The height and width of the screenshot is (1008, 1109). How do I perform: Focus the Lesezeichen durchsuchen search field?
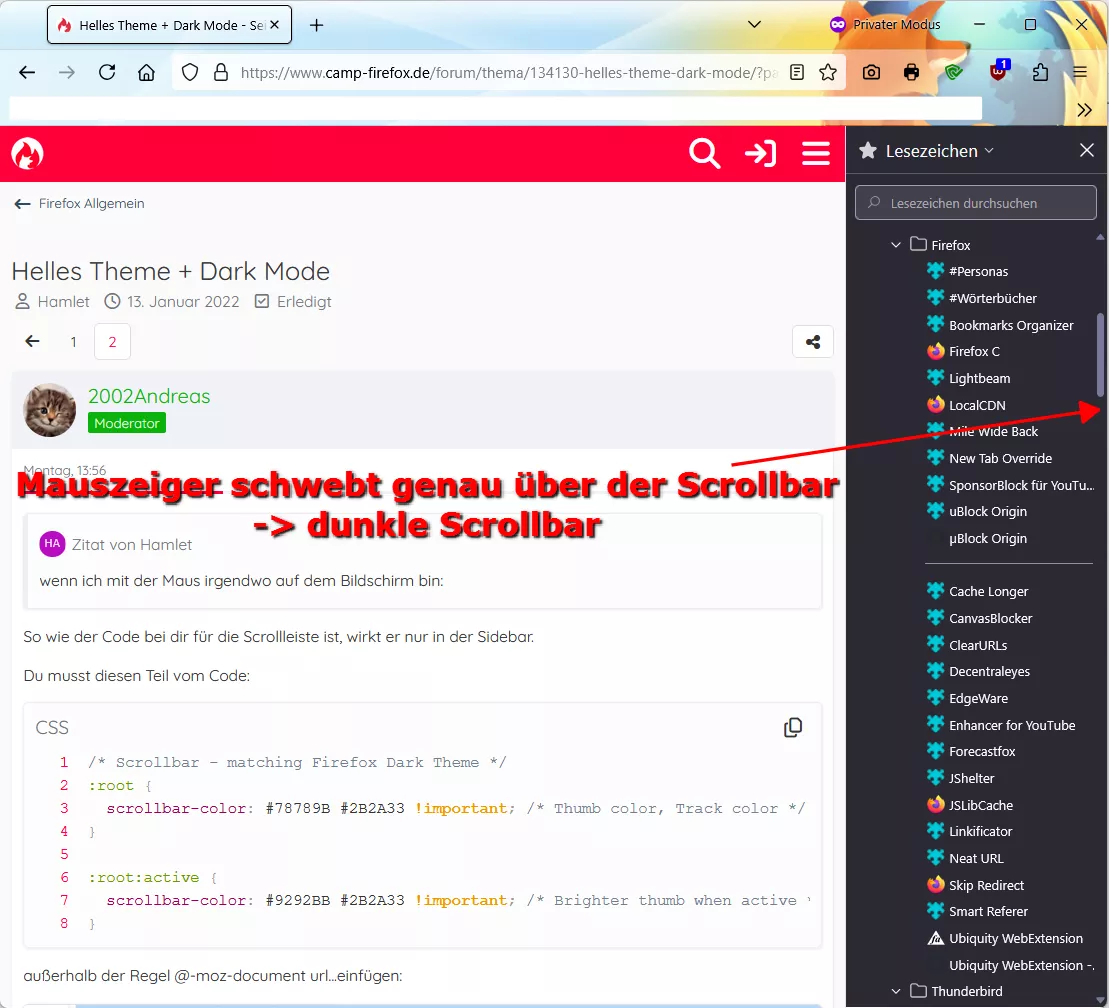click(x=975, y=203)
